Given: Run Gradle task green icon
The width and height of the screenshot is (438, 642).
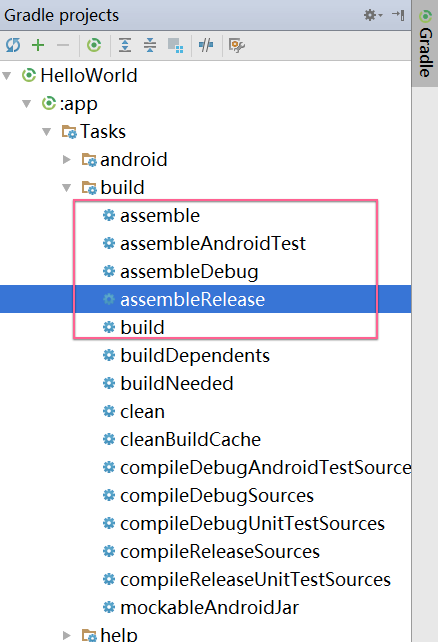Looking at the screenshot, I should tap(94, 45).
